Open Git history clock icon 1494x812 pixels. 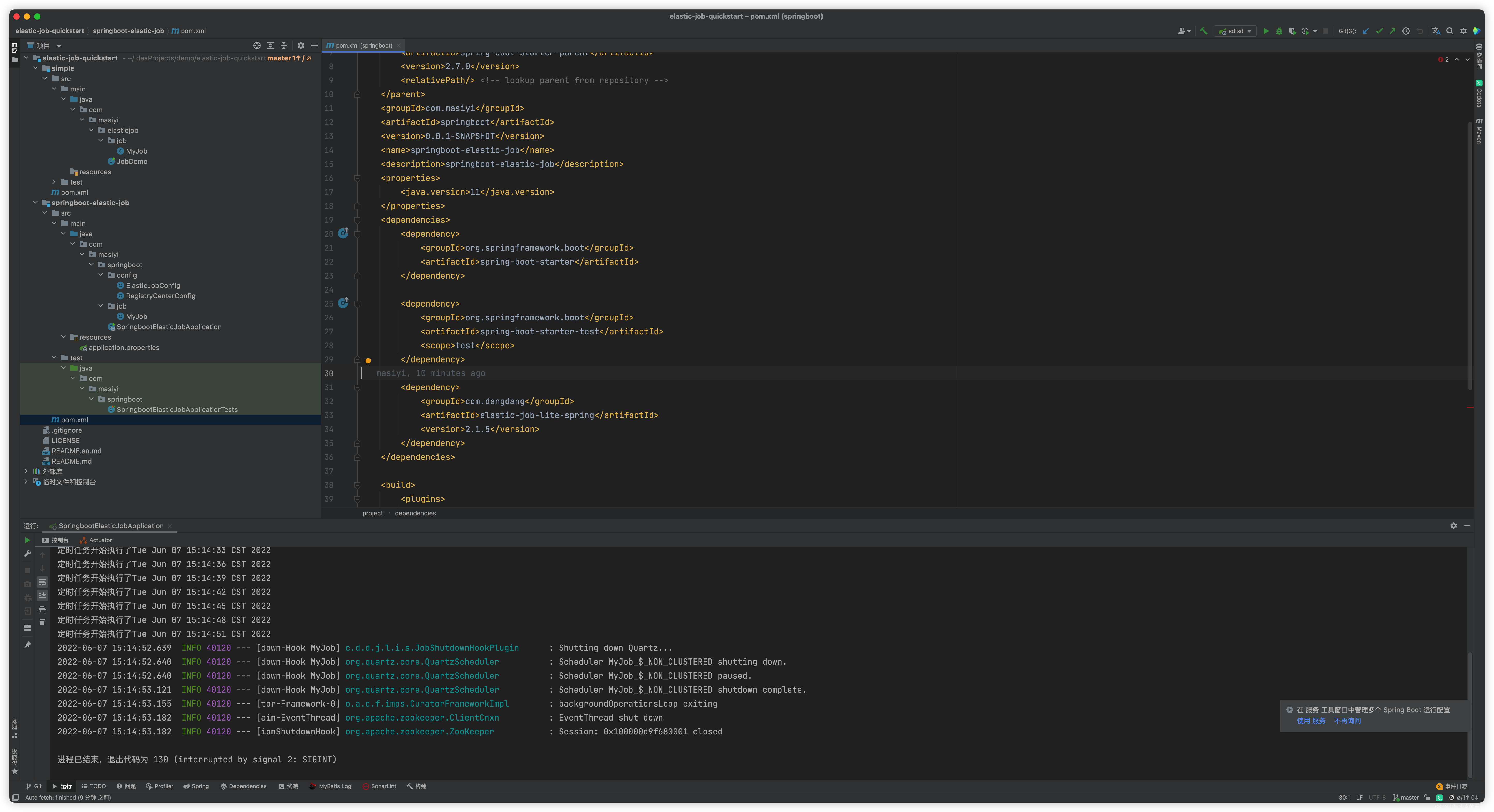[x=1406, y=31]
